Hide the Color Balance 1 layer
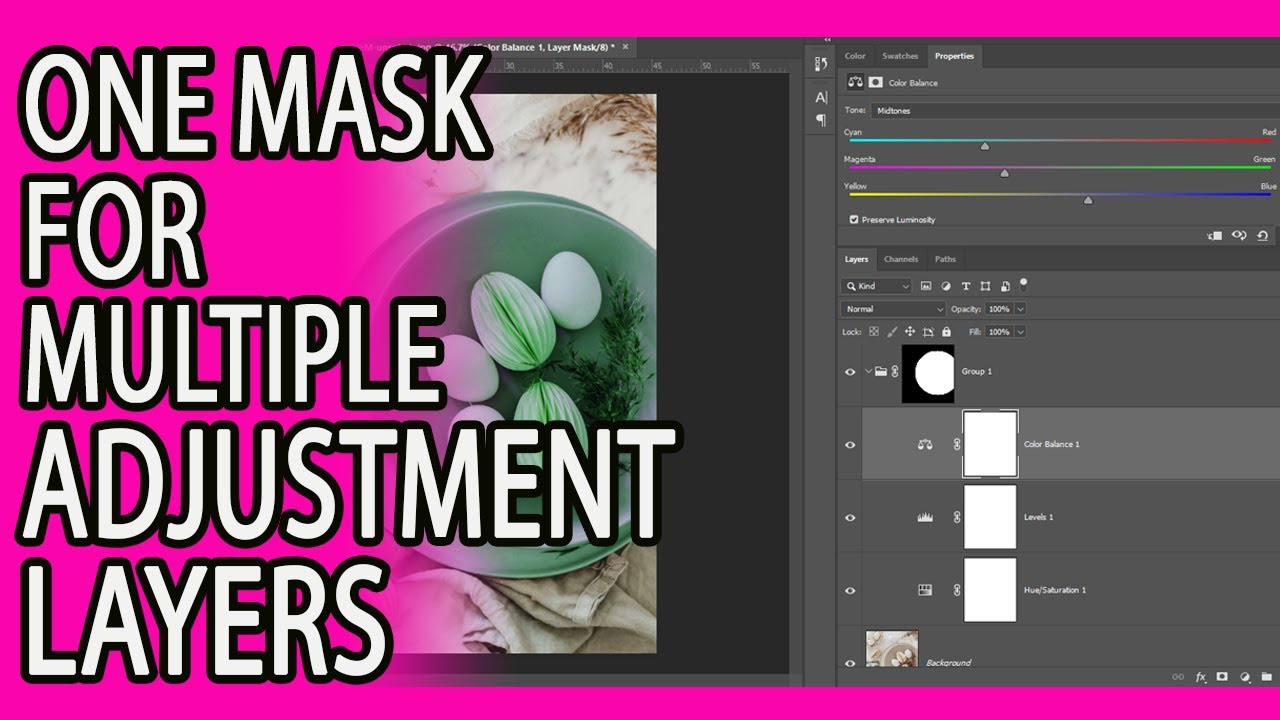1280x720 pixels. click(850, 444)
